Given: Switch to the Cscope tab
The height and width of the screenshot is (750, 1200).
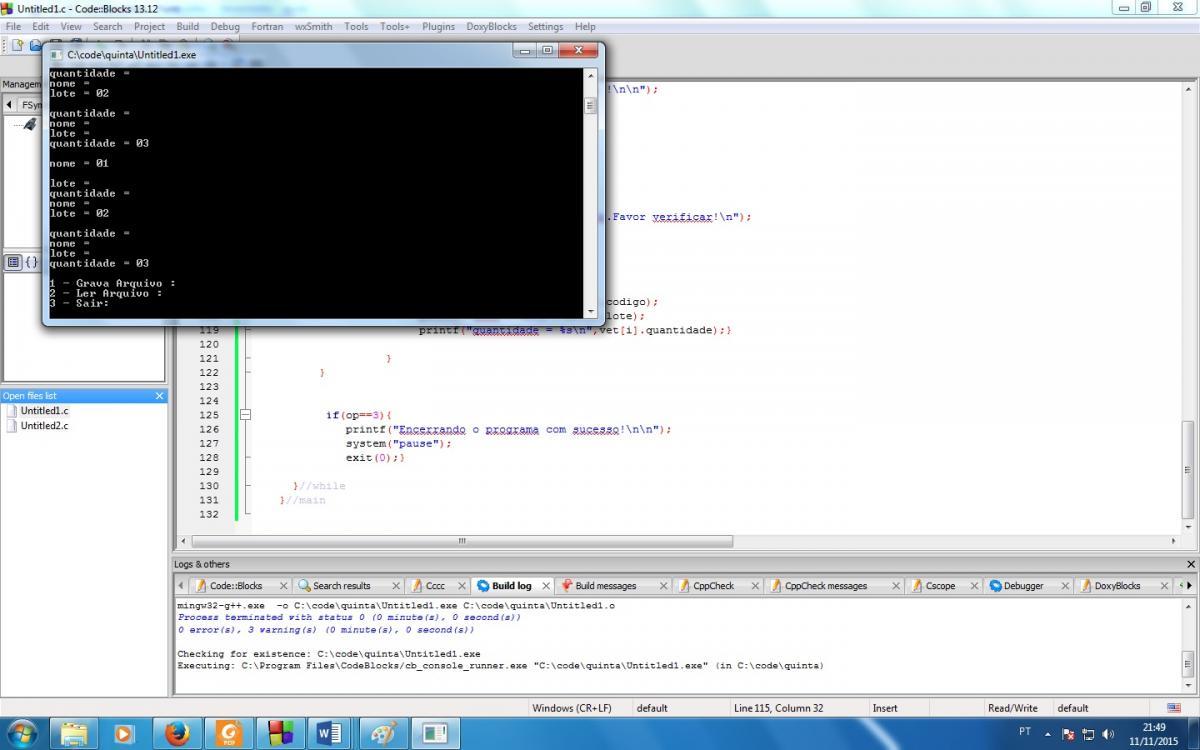Looking at the screenshot, I should [940, 586].
